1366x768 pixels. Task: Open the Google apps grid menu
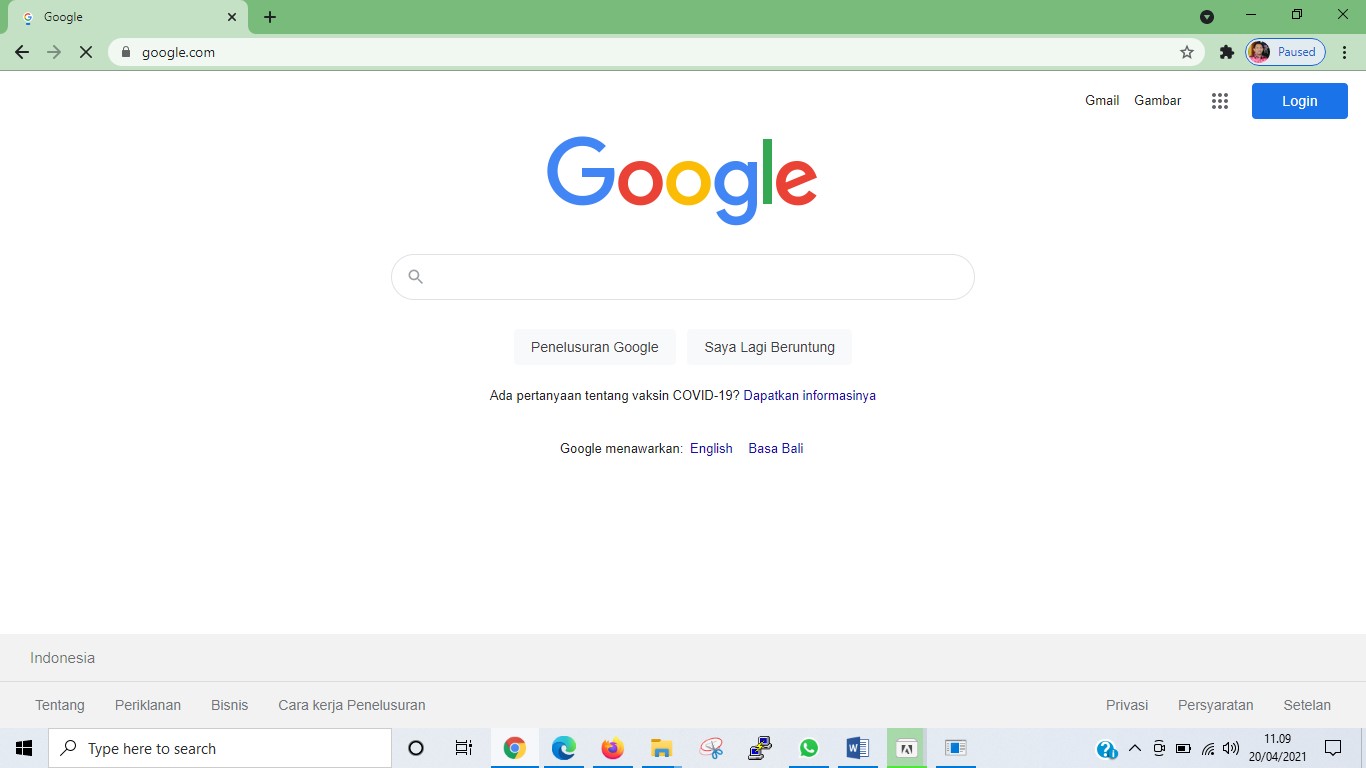click(1219, 101)
